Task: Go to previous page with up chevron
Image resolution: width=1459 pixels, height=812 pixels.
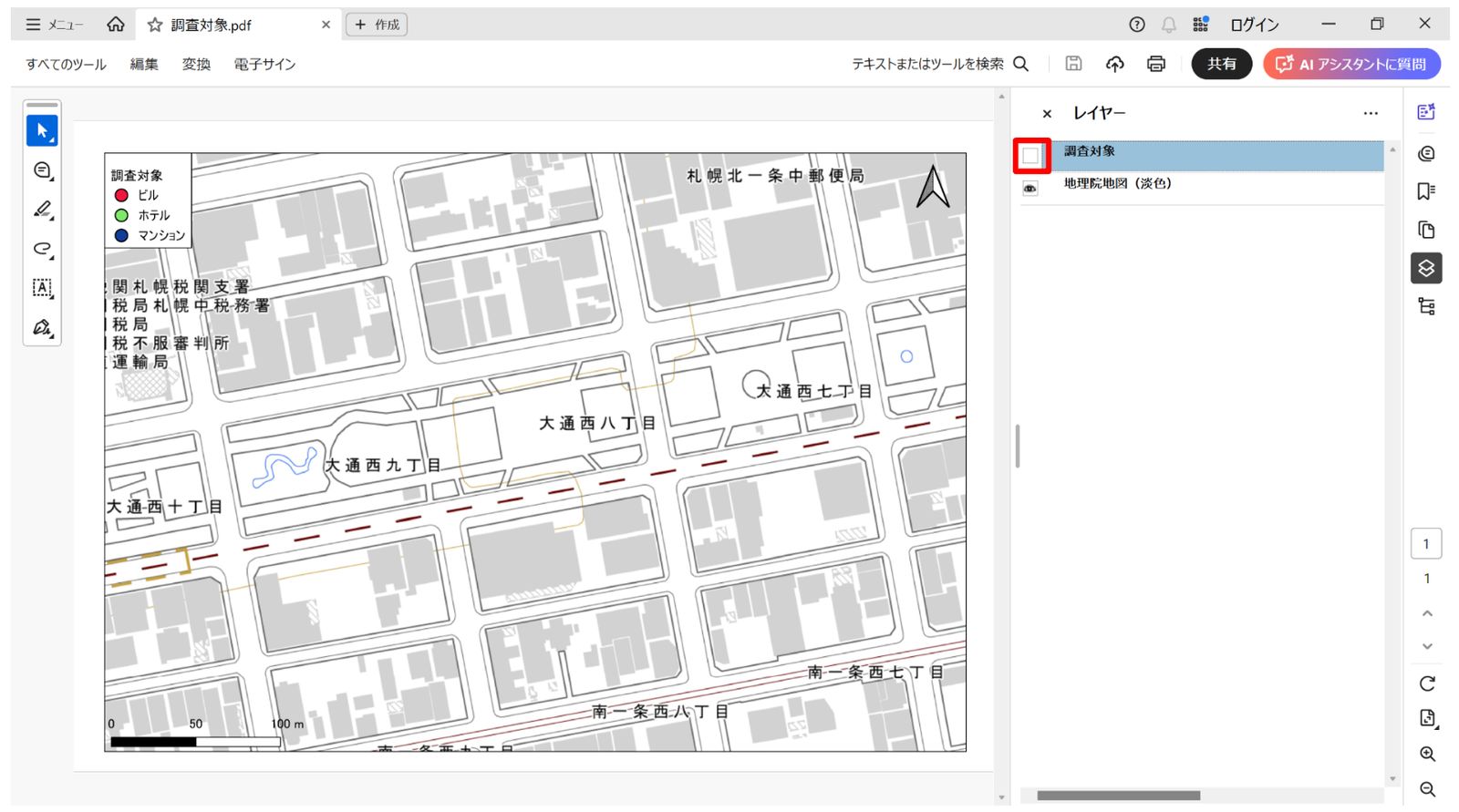Action: click(1427, 613)
